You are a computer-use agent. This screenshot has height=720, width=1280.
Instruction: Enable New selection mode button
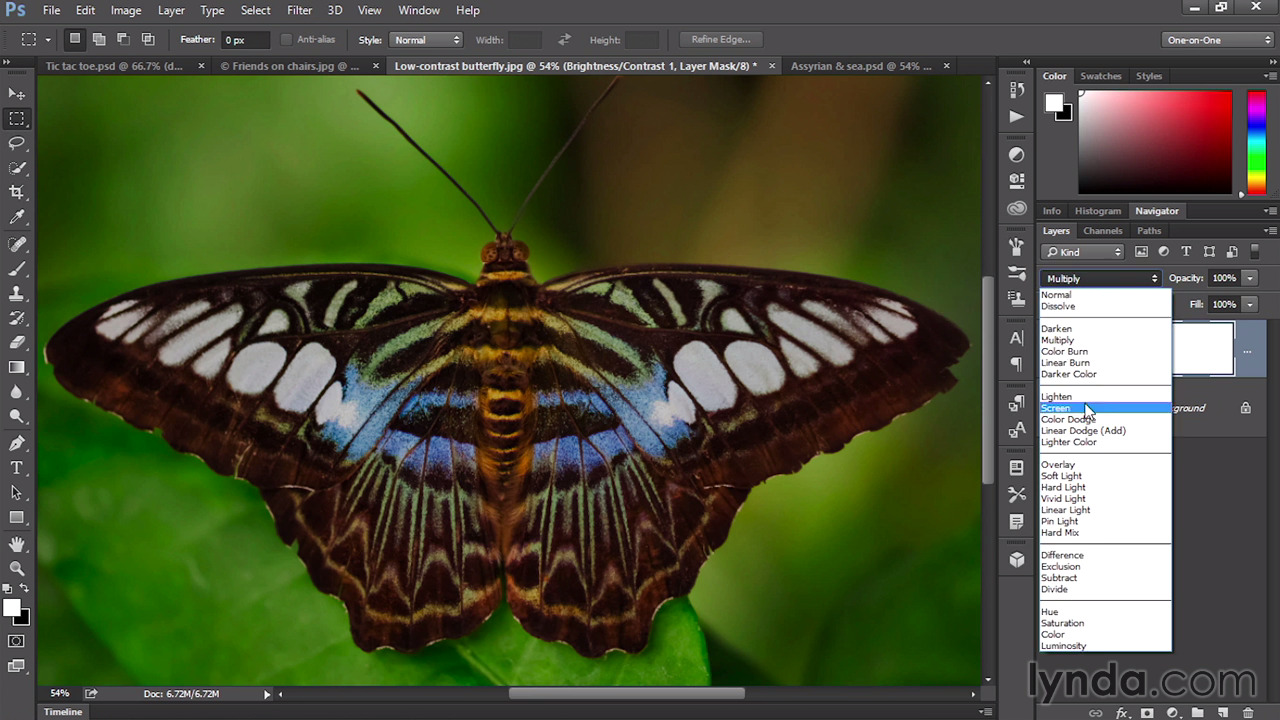coord(74,39)
